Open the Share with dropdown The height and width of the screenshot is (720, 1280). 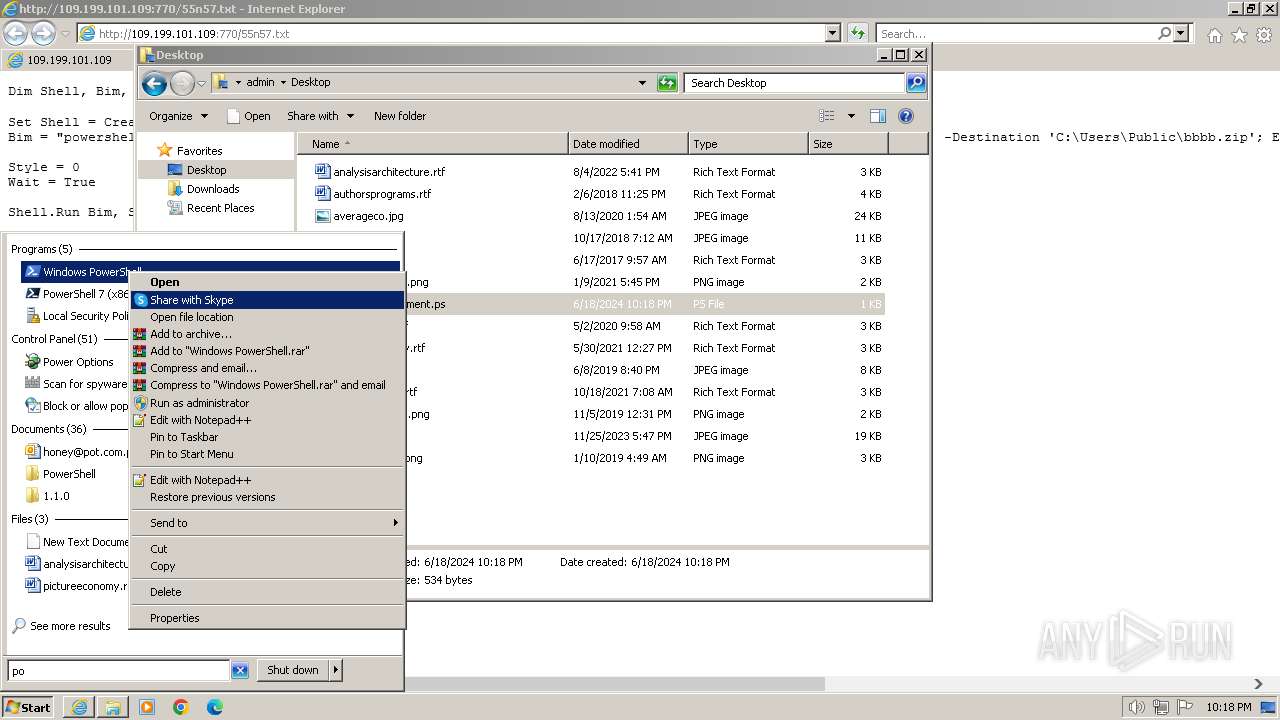point(320,116)
